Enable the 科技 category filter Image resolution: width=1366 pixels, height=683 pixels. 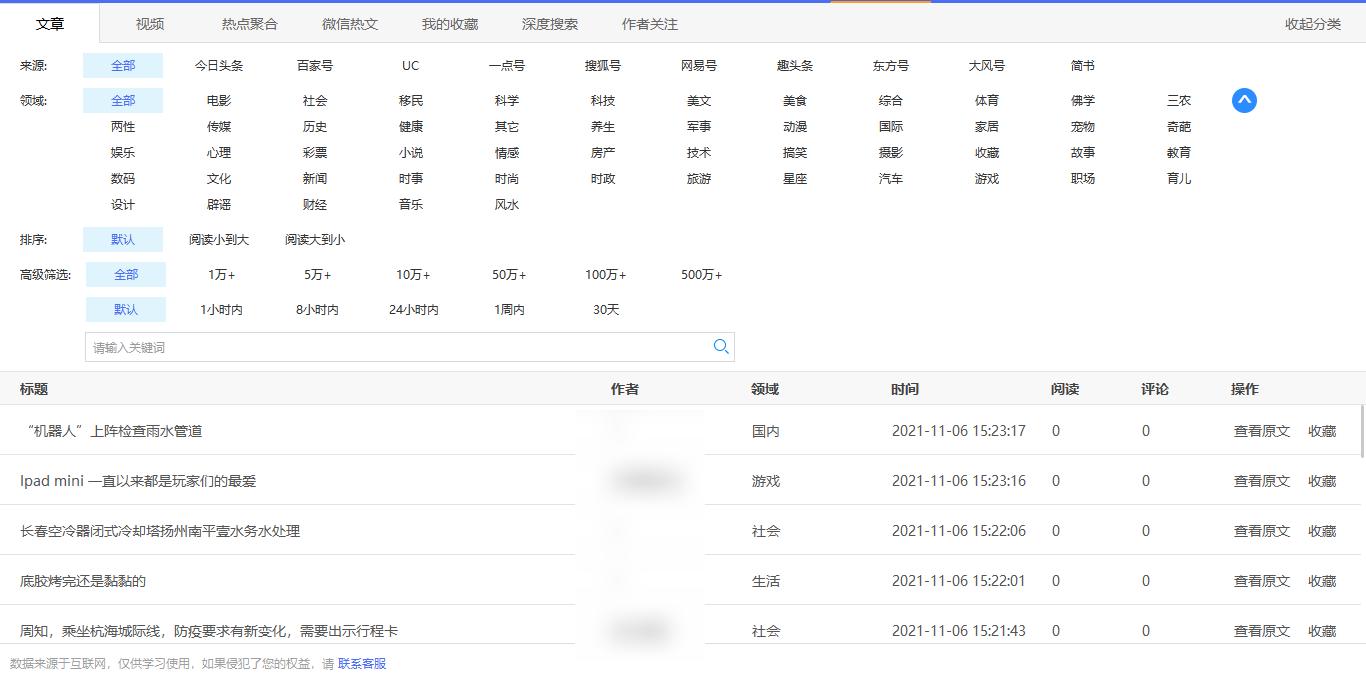tap(603, 100)
